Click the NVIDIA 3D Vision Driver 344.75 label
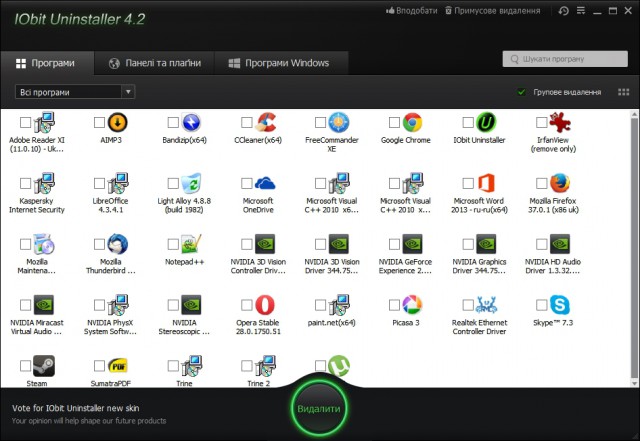 332,266
